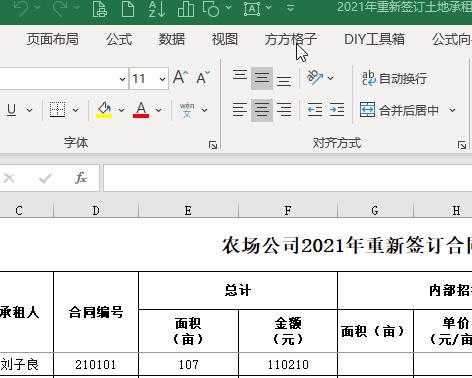Switch to the 数据 tab

pyautogui.click(x=172, y=39)
